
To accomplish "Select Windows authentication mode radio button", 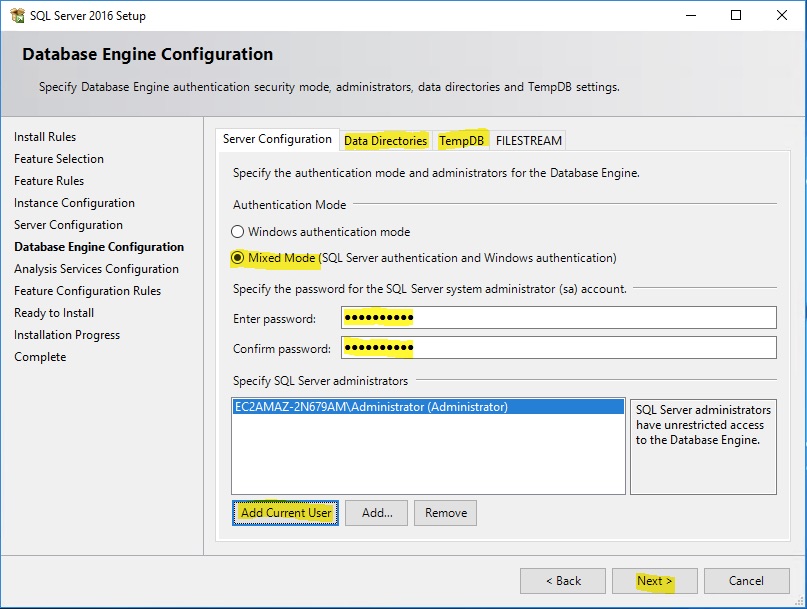I will tap(237, 232).
